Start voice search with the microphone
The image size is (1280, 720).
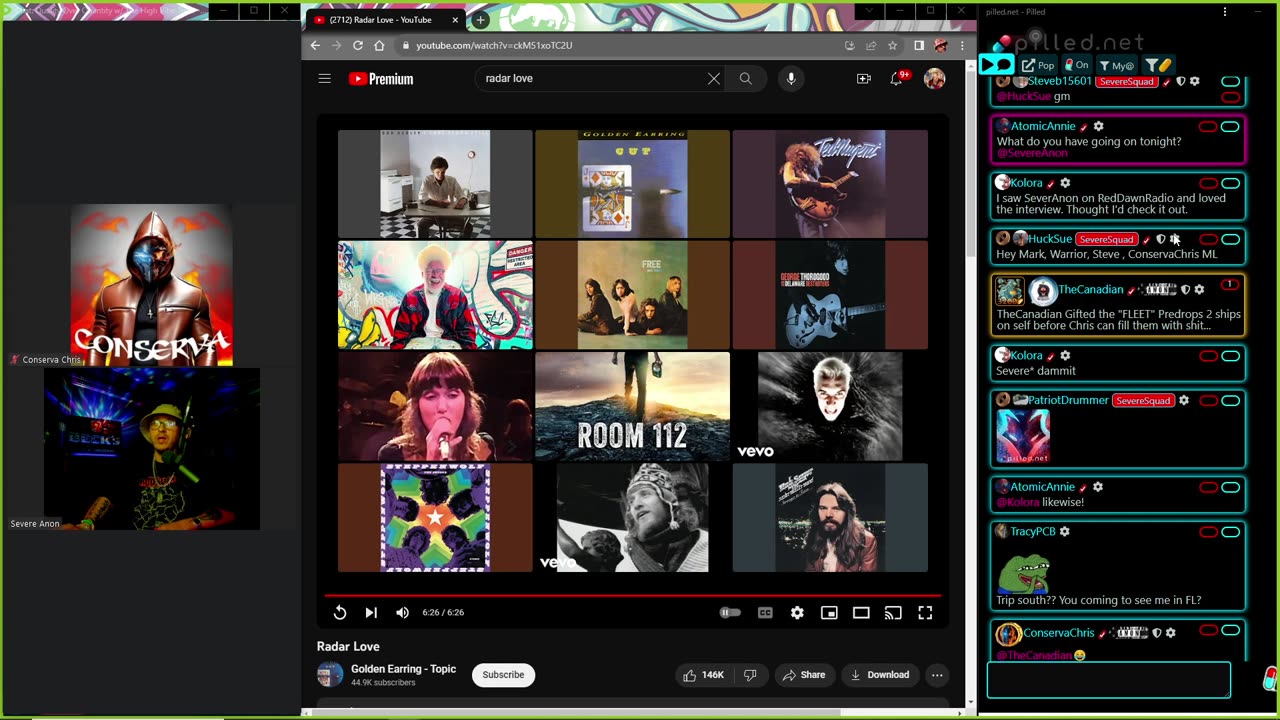(x=791, y=78)
